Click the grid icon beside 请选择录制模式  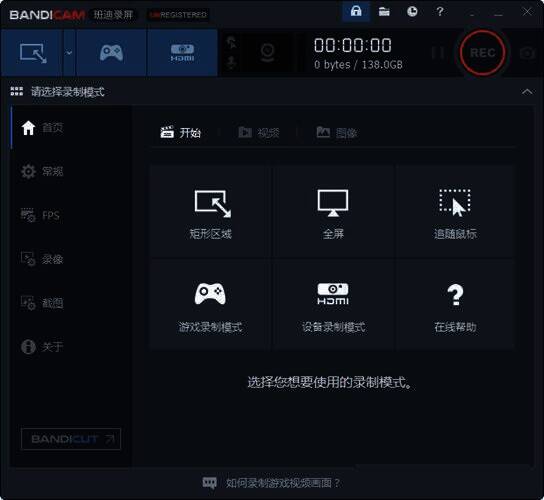(x=17, y=91)
